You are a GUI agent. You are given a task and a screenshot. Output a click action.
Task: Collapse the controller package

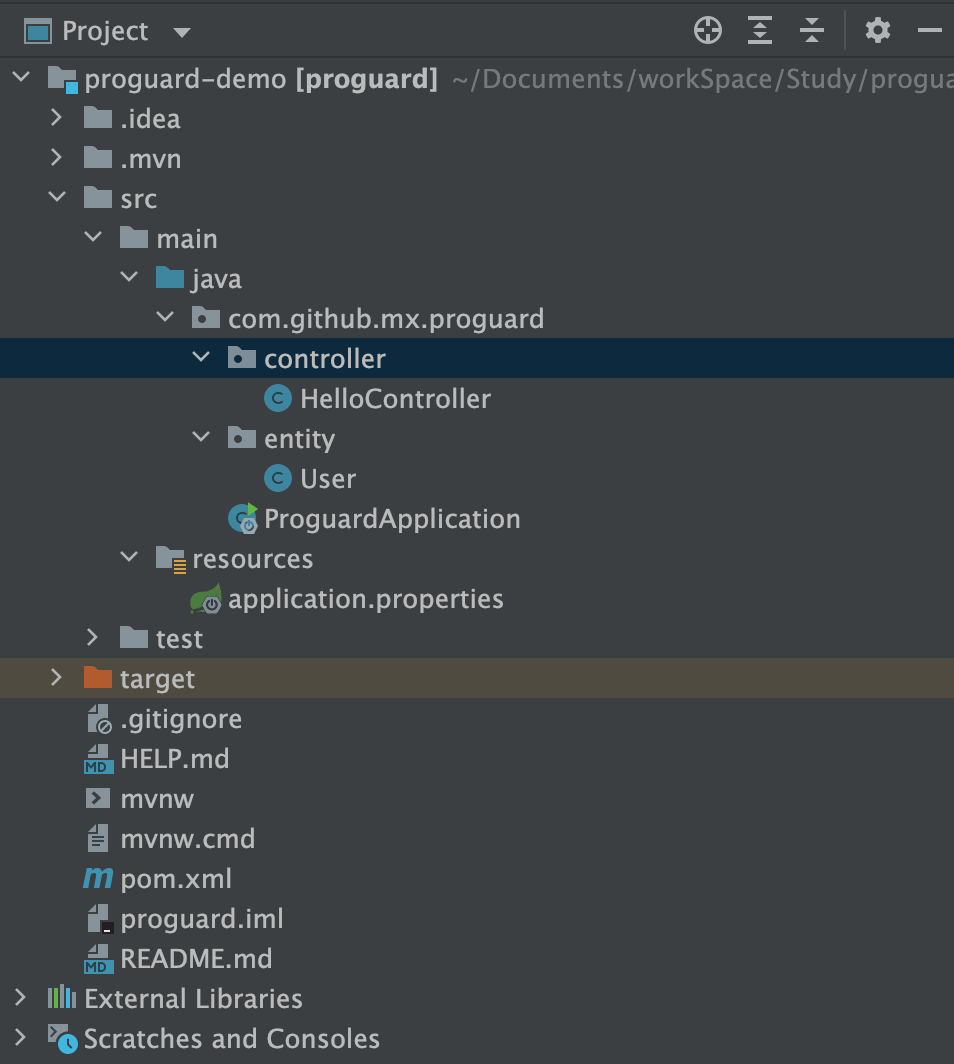[x=201, y=356]
